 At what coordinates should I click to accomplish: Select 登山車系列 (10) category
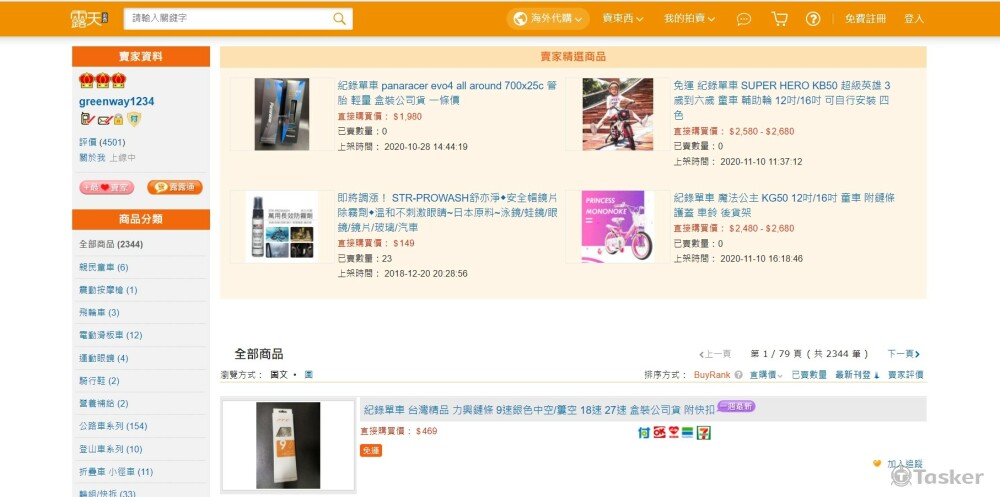point(110,449)
